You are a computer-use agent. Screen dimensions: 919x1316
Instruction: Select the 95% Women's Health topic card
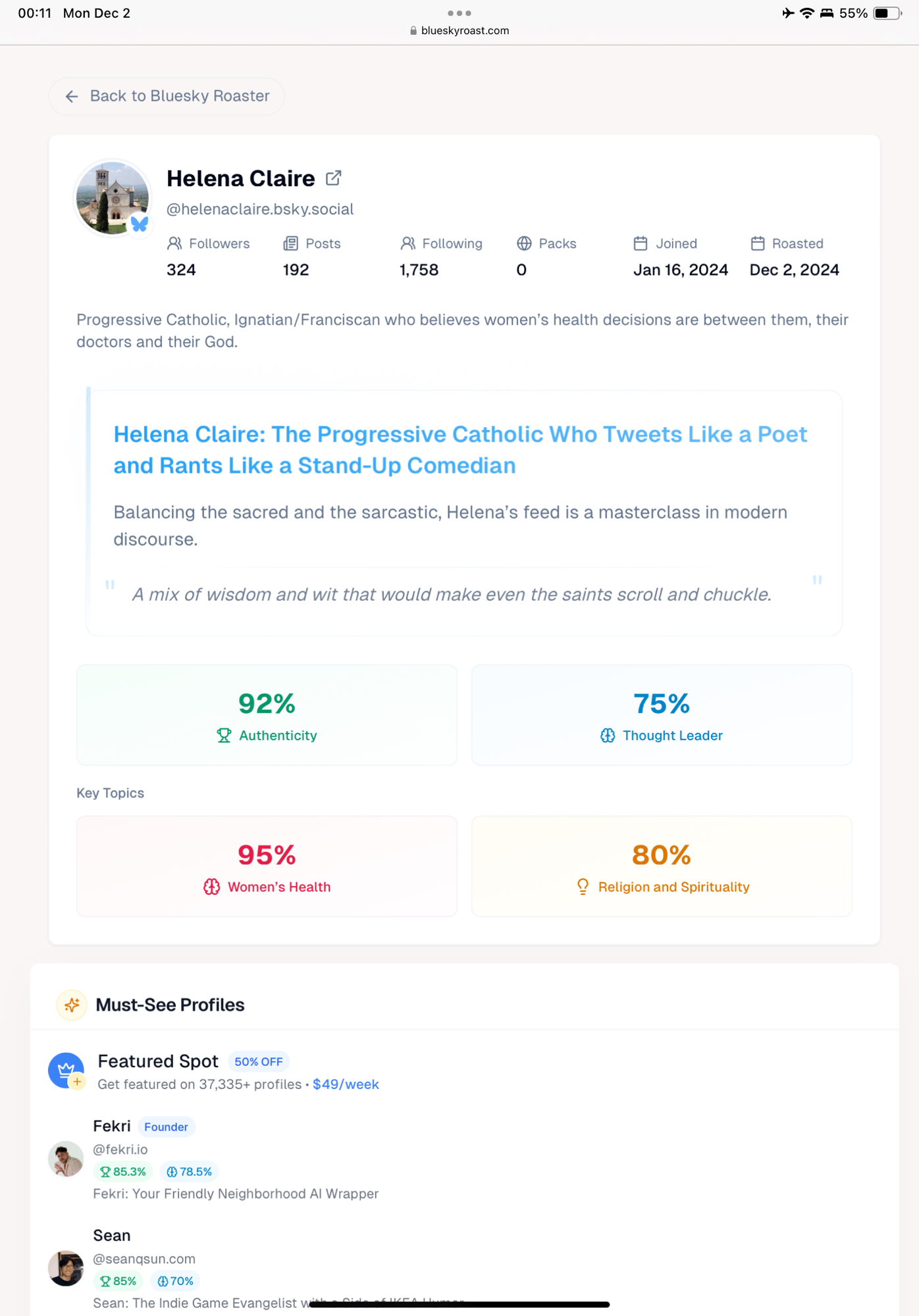point(267,866)
